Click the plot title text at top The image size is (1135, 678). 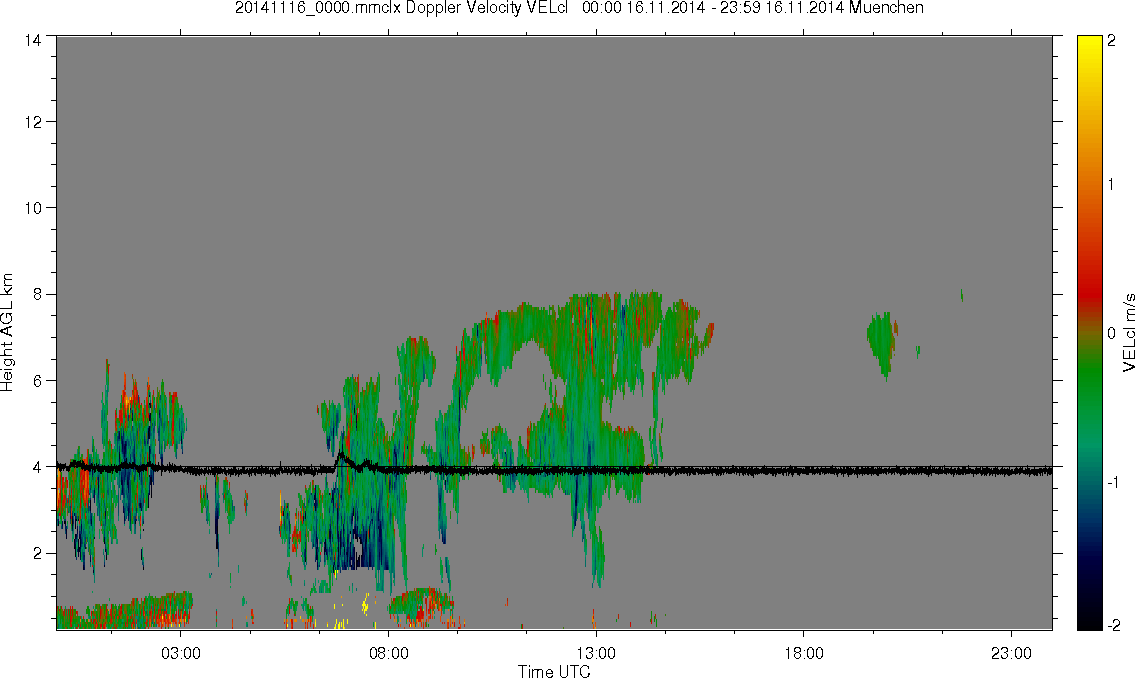579,8
